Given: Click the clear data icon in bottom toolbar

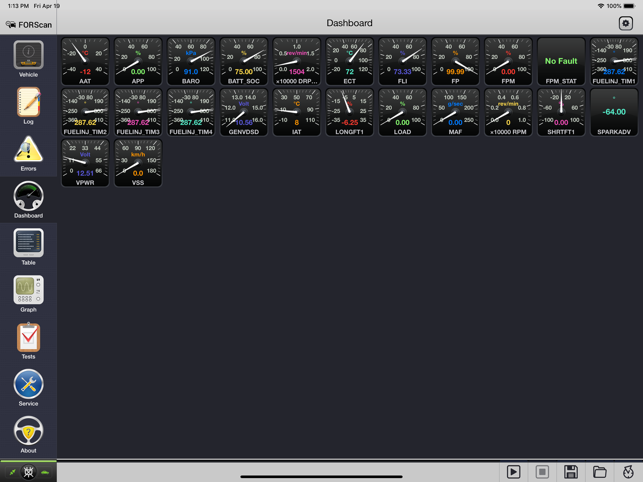Looking at the screenshot, I should coord(628,472).
